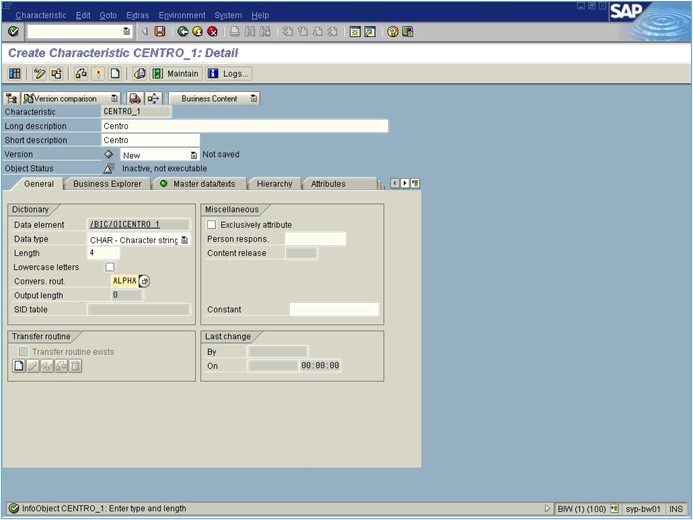Open the Data type dropdown

coord(184,240)
